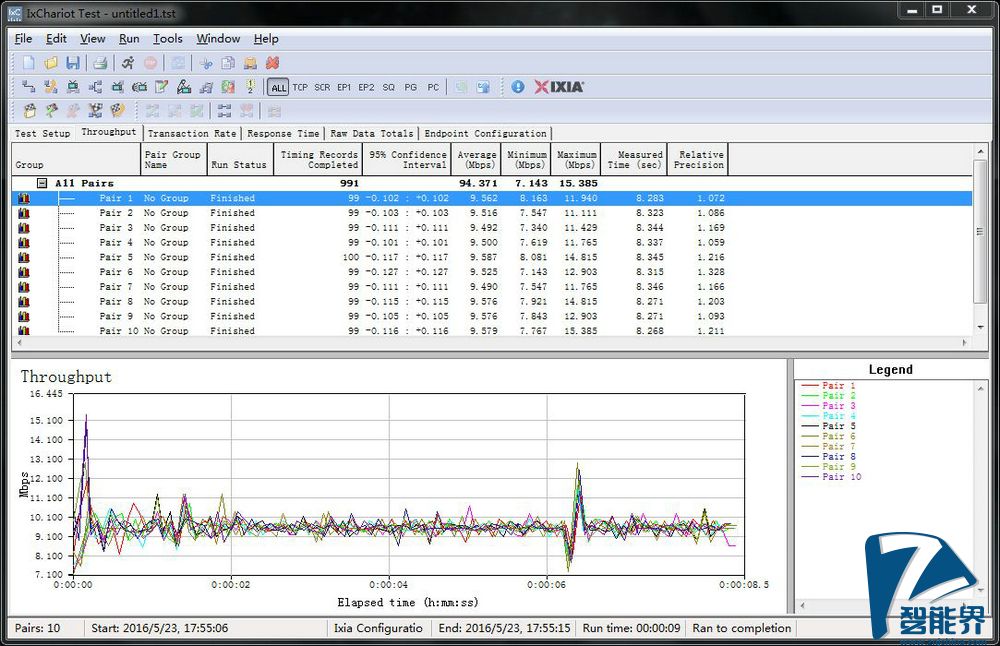1000x646 pixels.
Task: Click Pair 1 in the Legend
Action: tap(838, 386)
